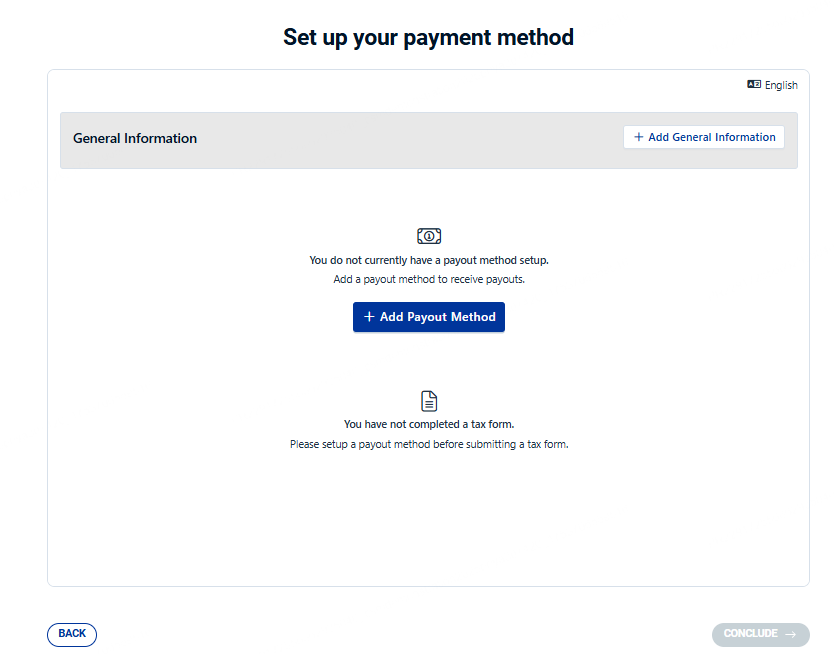
Task: Go BACK to the previous step
Action: [x=72, y=634]
